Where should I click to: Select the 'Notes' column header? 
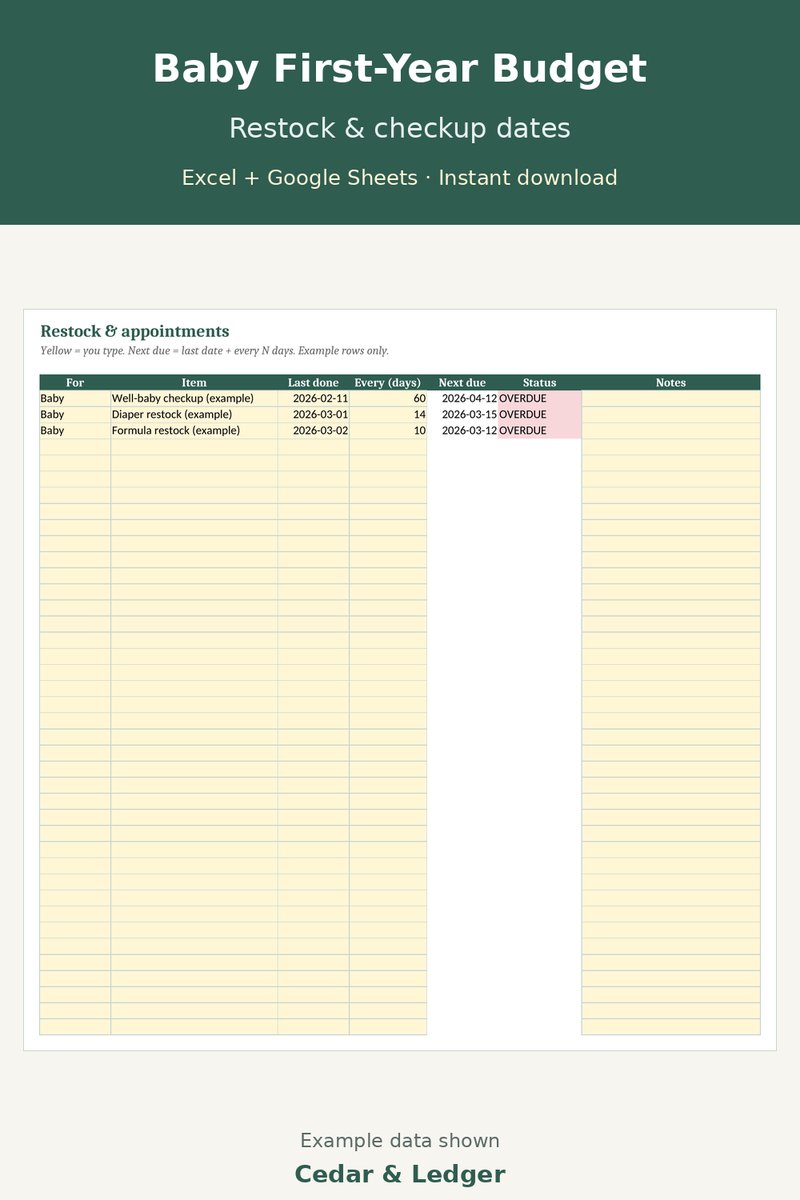pos(671,382)
